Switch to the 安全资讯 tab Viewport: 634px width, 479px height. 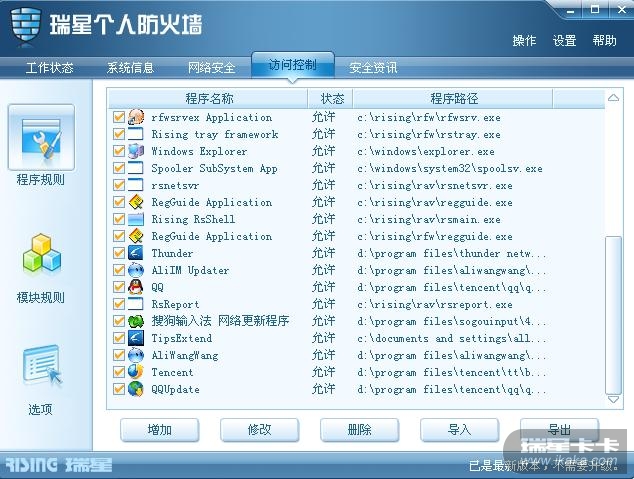pyautogui.click(x=373, y=68)
